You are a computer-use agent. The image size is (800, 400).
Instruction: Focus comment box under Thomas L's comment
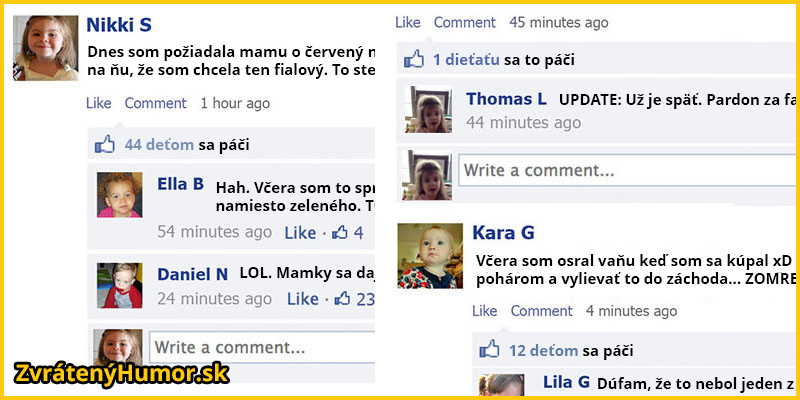[627, 170]
